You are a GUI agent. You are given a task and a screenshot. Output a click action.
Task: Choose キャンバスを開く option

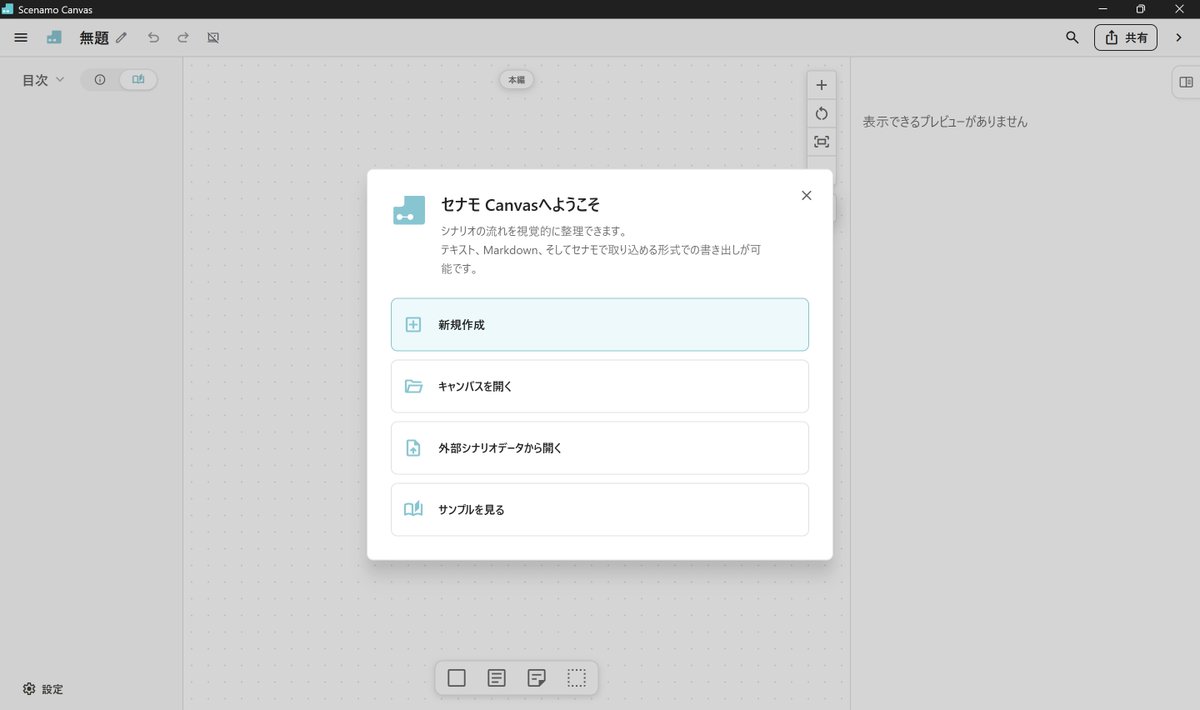tap(600, 386)
